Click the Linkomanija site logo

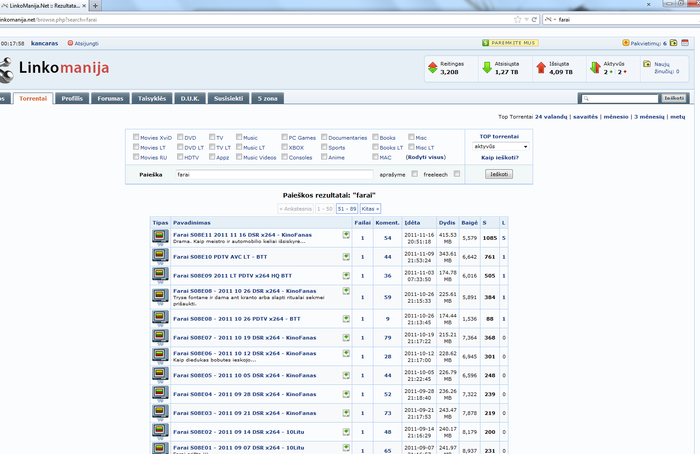click(x=54, y=69)
